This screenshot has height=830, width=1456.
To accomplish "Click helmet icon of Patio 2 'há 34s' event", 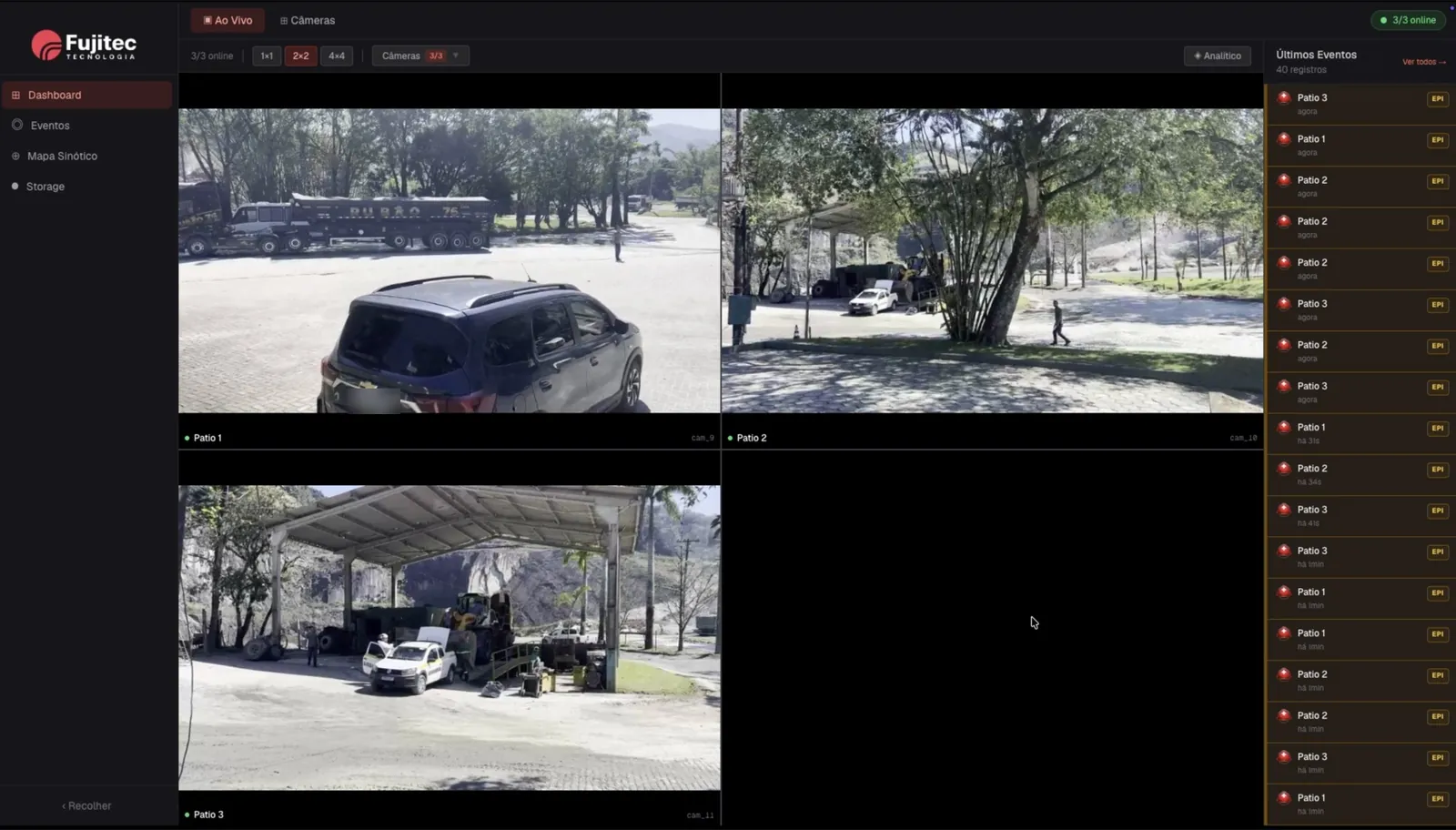I will pos(1284,469).
